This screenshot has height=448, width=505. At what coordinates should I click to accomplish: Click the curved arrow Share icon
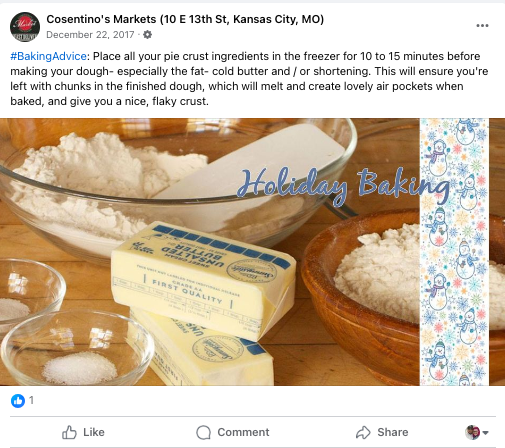pyautogui.click(x=363, y=432)
